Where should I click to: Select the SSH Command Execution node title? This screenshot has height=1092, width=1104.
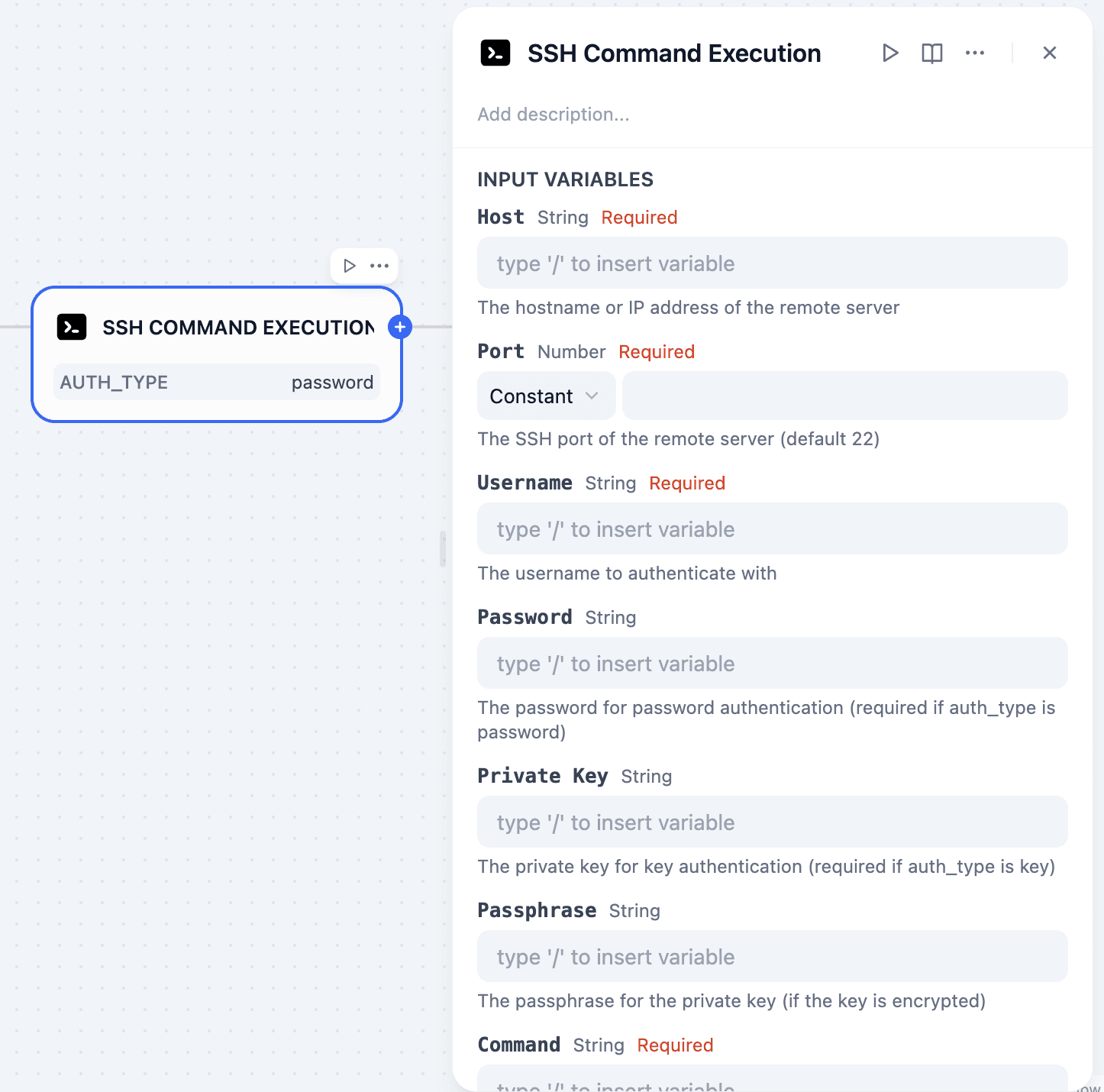pyautogui.click(x=238, y=328)
